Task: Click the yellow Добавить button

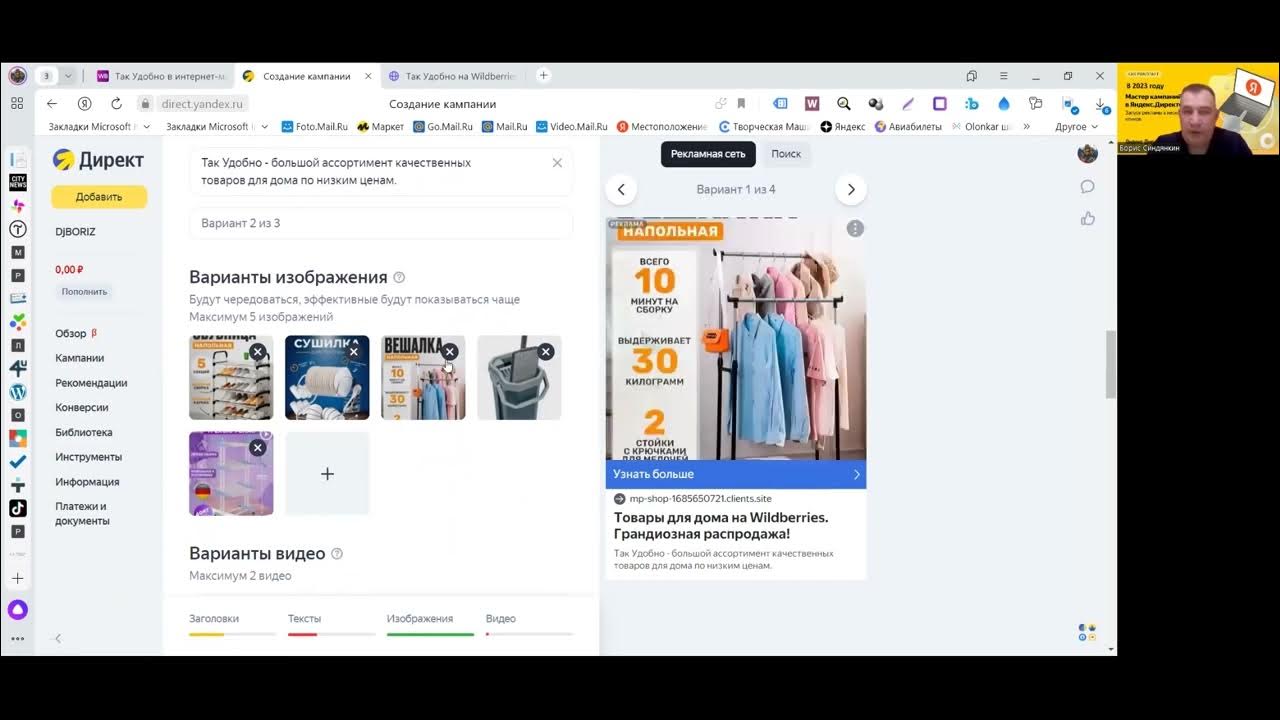Action: (99, 197)
